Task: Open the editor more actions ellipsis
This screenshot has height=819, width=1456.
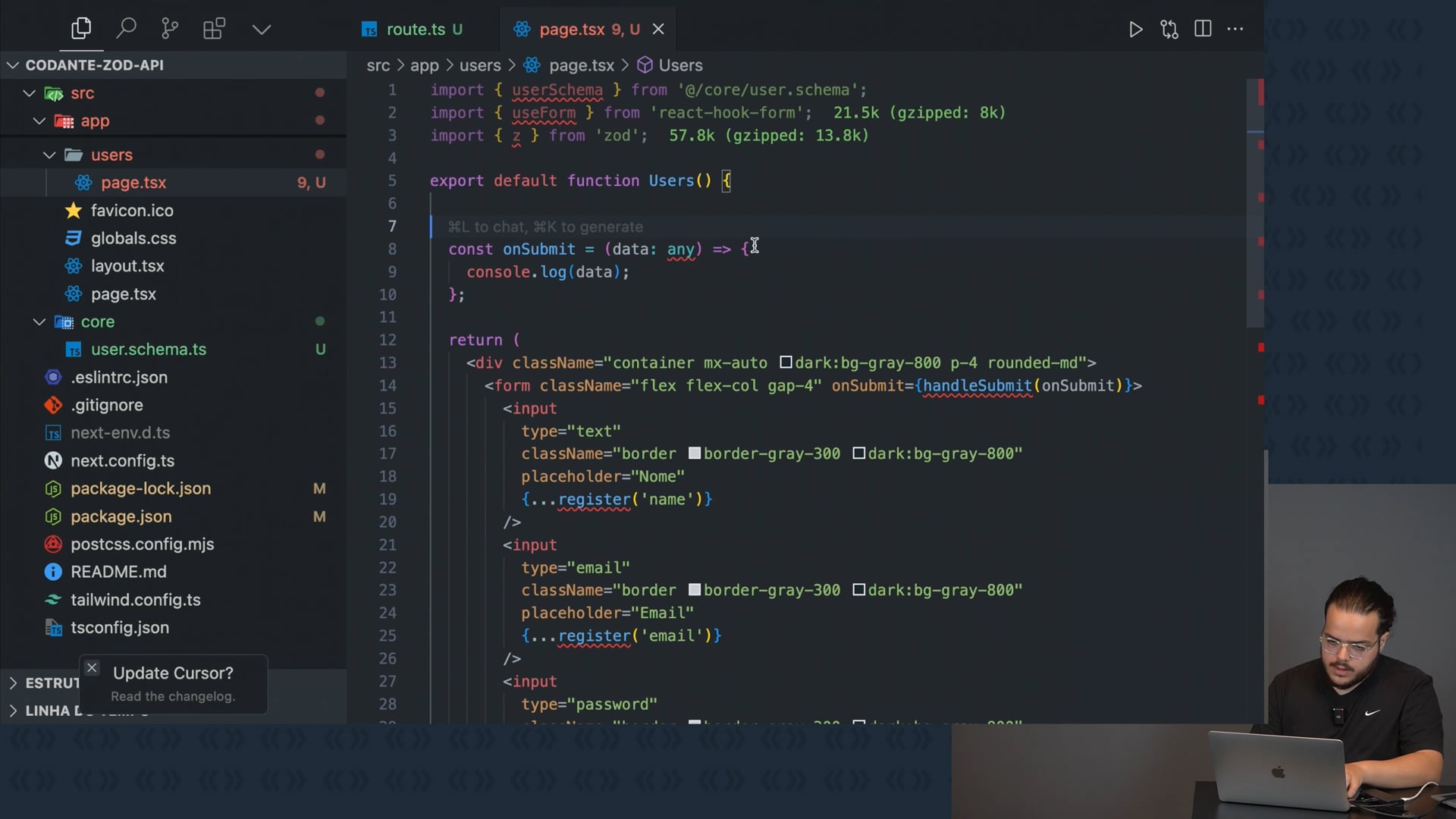Action: (1235, 29)
